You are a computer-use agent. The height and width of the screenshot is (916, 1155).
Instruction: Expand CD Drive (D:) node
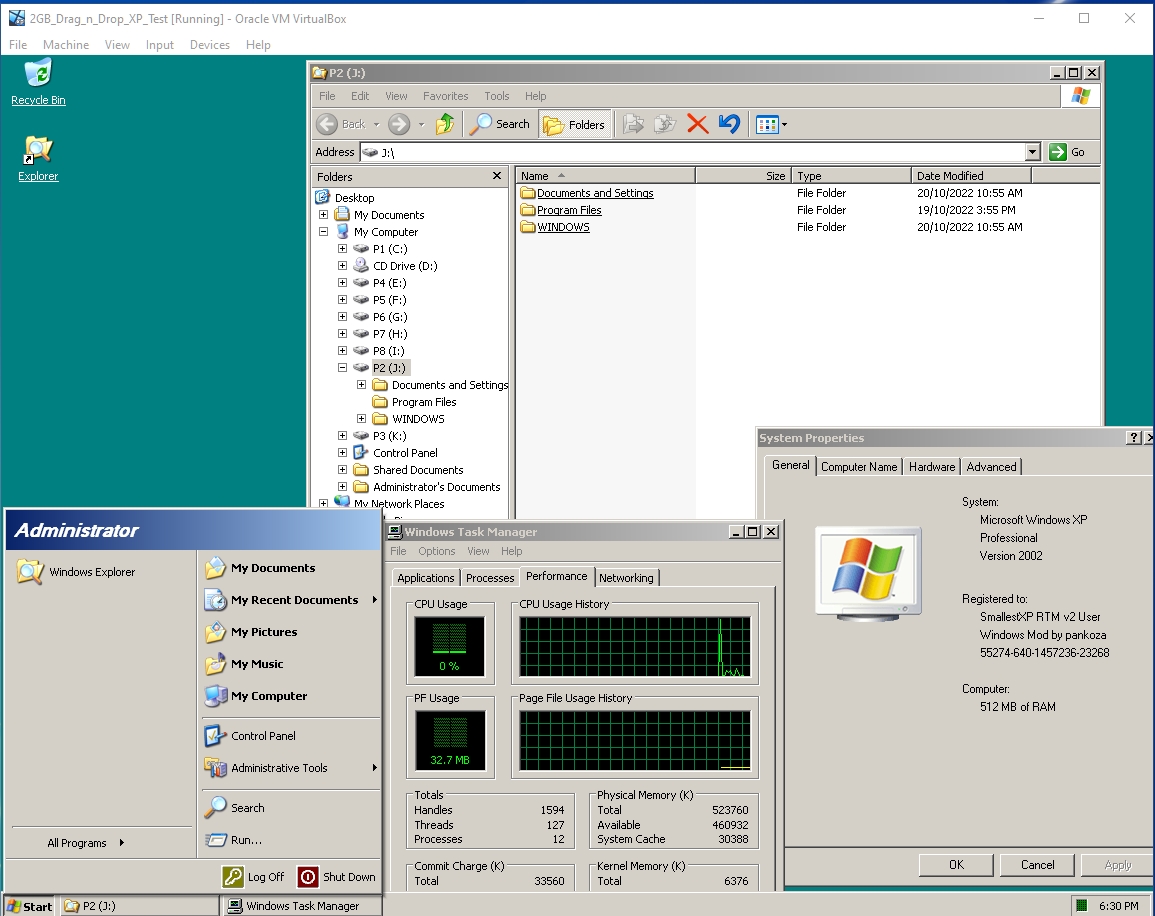pyautogui.click(x=343, y=265)
